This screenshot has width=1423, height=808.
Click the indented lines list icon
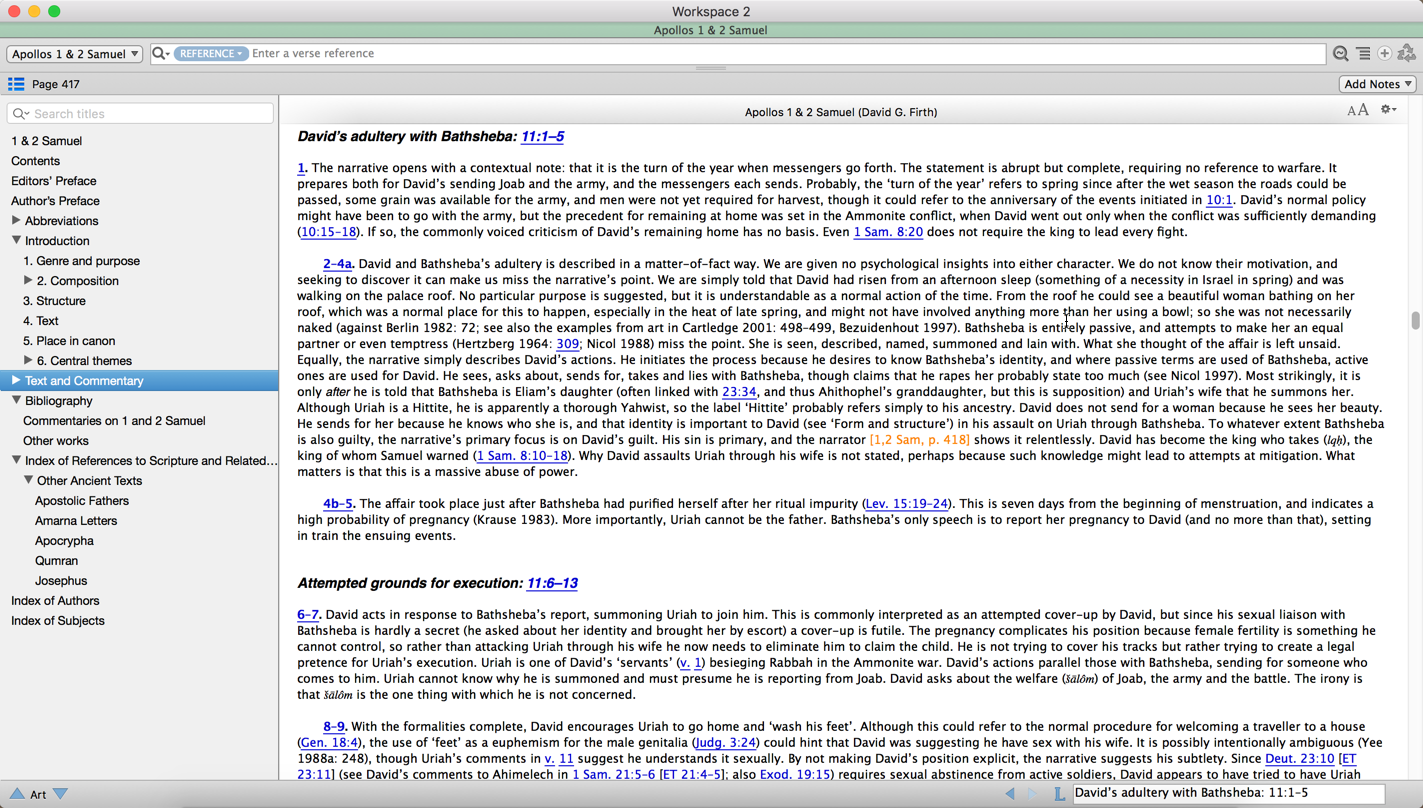[1363, 54]
